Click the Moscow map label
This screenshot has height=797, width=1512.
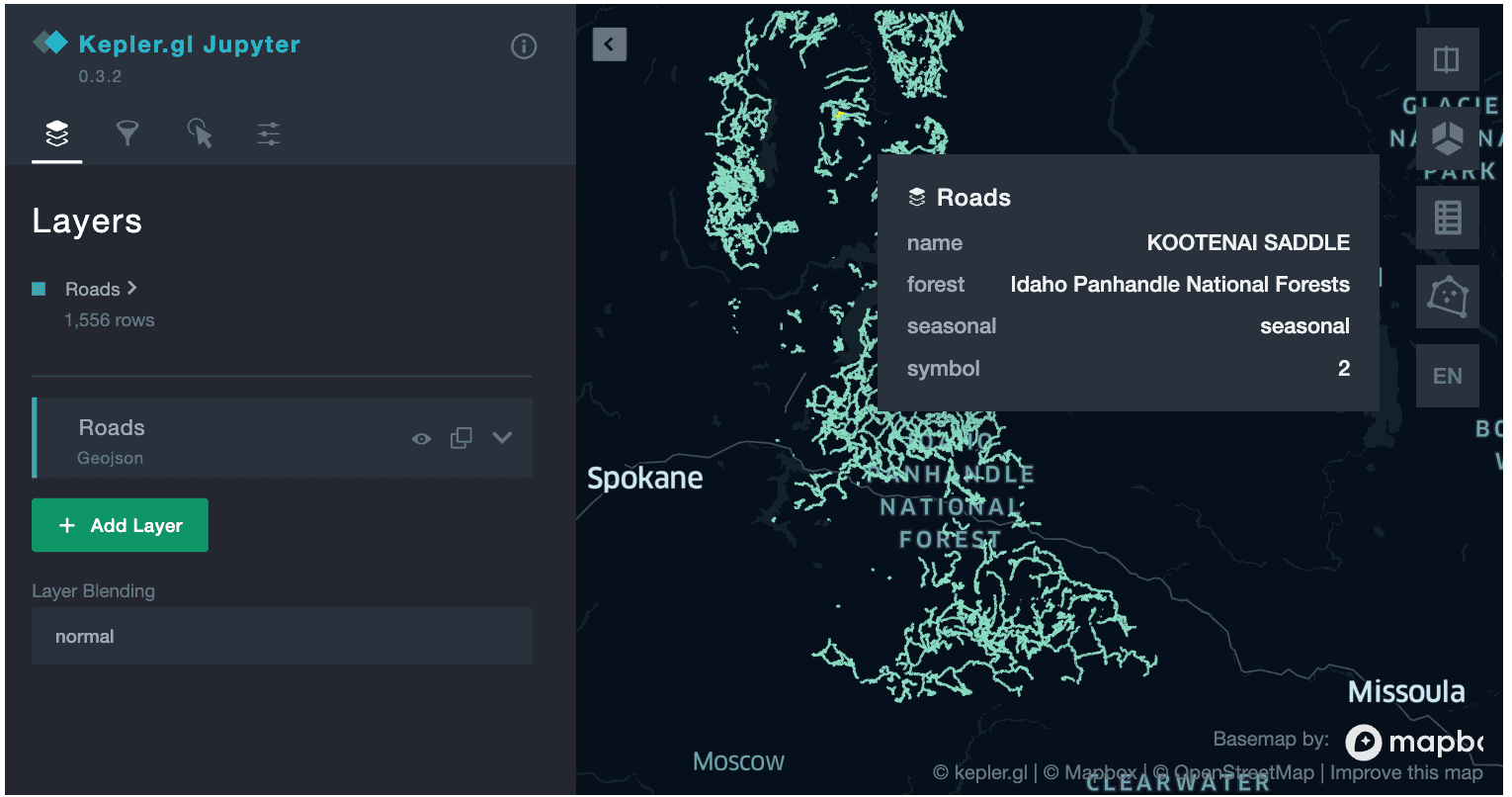739,761
